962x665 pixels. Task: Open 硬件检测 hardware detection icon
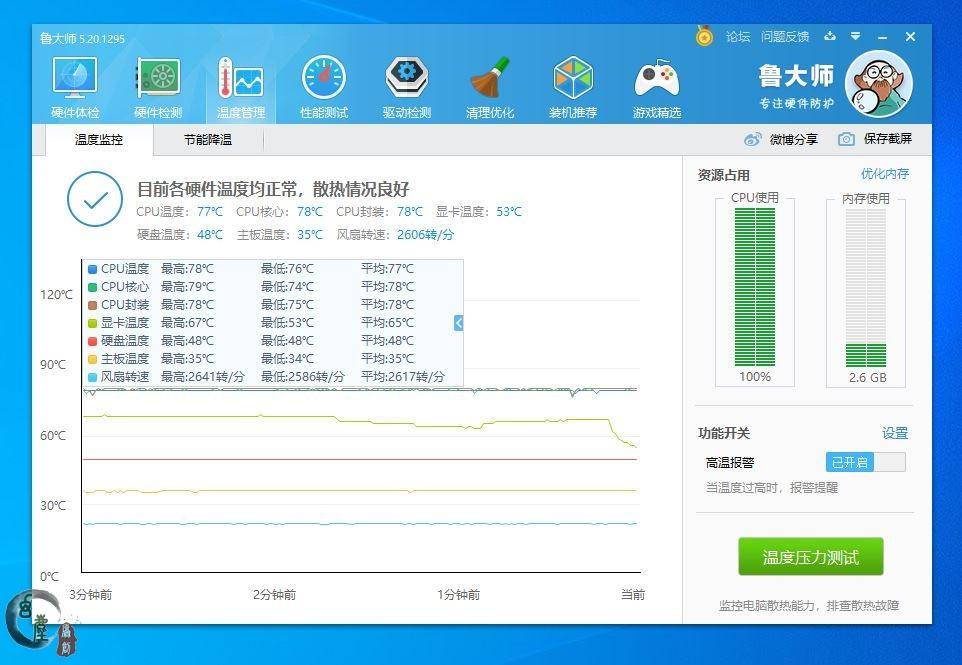tap(158, 87)
